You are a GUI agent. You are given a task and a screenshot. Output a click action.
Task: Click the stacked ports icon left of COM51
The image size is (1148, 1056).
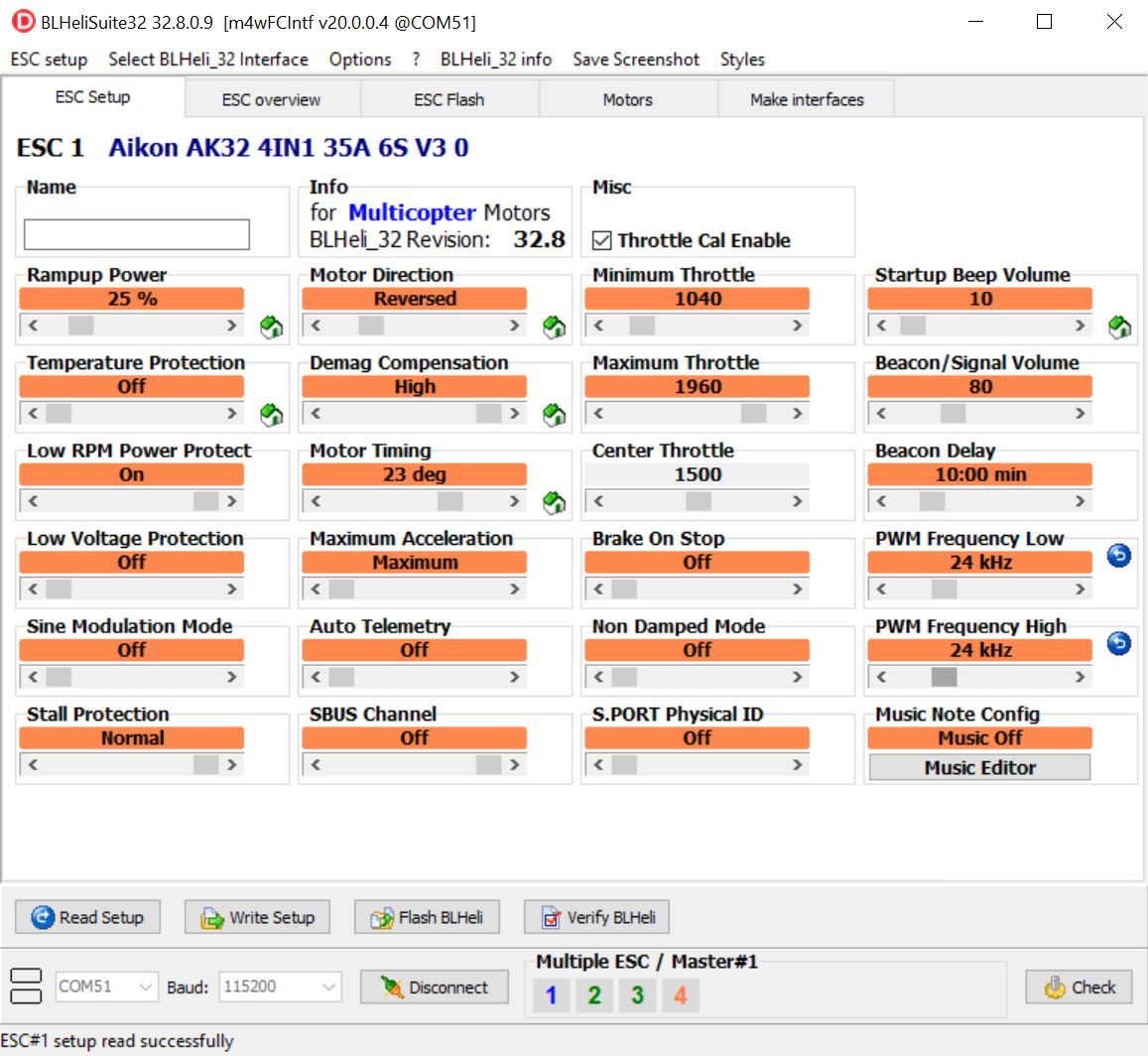click(x=27, y=986)
